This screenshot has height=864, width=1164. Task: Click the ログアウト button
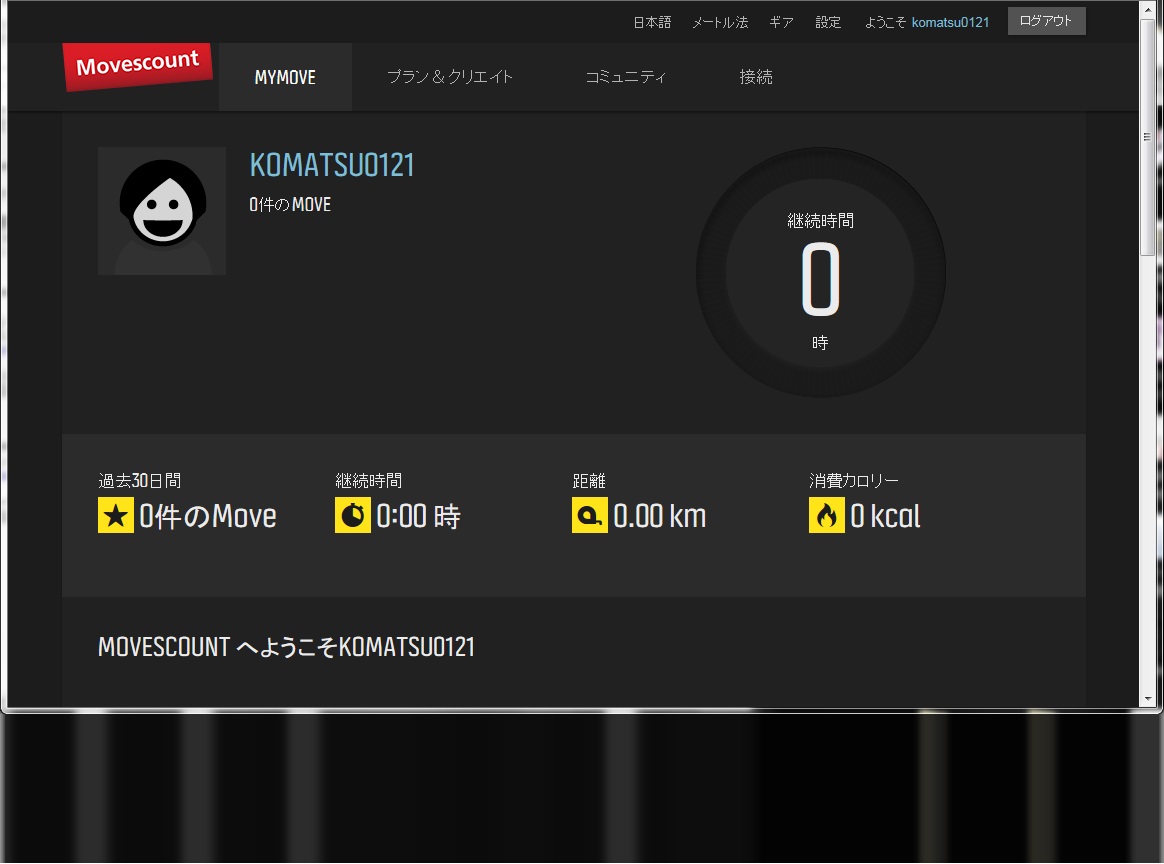pos(1046,21)
